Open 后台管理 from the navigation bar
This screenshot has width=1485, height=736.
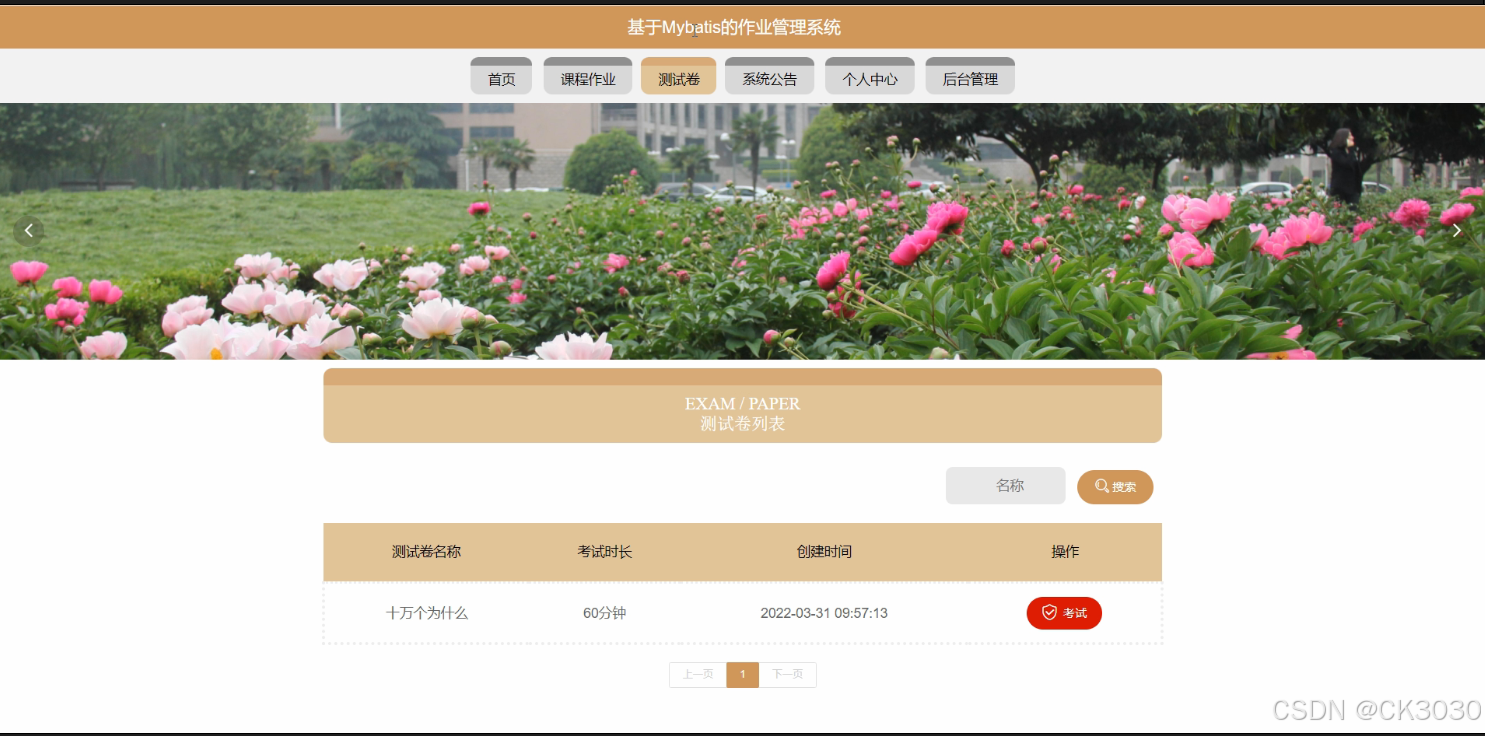coord(969,75)
